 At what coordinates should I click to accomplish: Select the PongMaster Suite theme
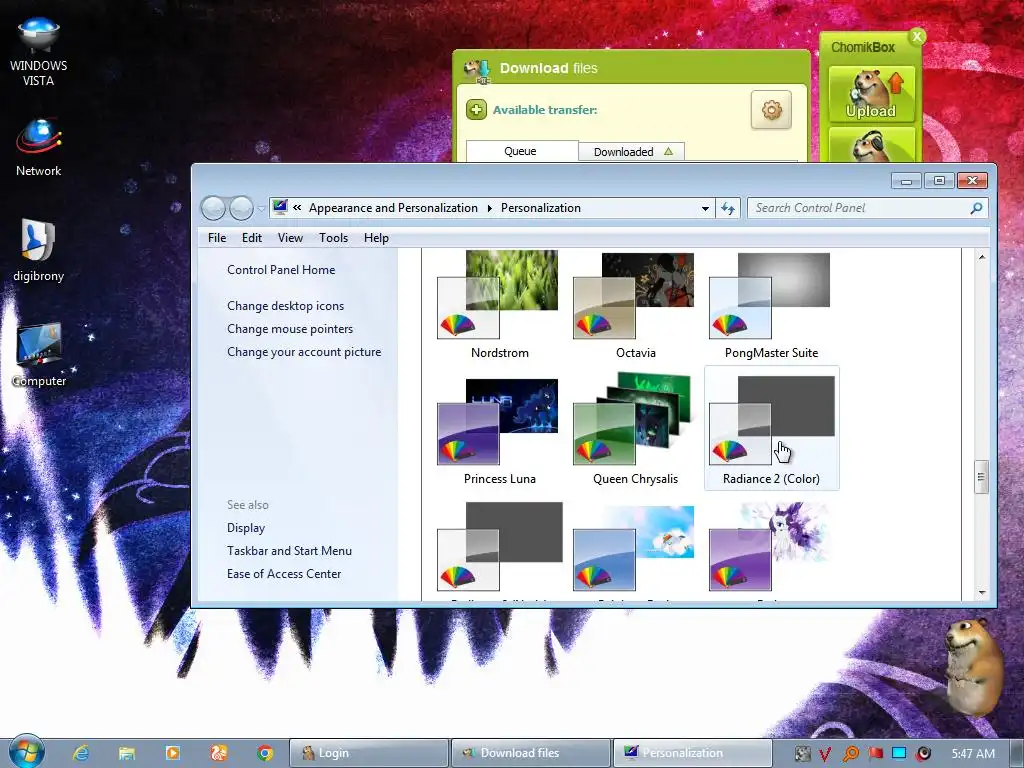point(771,306)
